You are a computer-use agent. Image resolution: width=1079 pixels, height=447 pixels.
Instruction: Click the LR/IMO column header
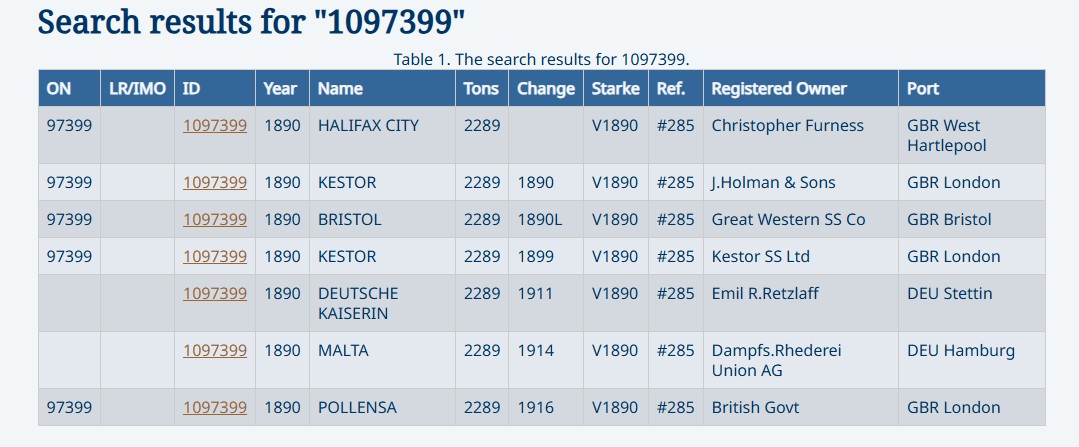pyautogui.click(x=137, y=89)
